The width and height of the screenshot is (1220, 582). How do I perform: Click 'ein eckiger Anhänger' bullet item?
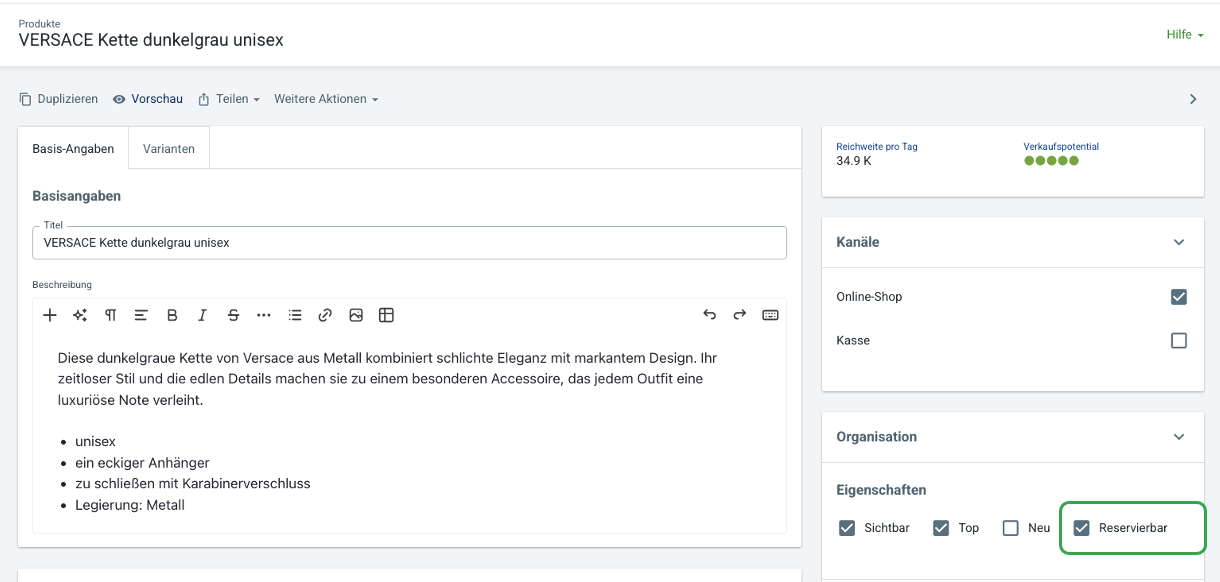click(142, 463)
